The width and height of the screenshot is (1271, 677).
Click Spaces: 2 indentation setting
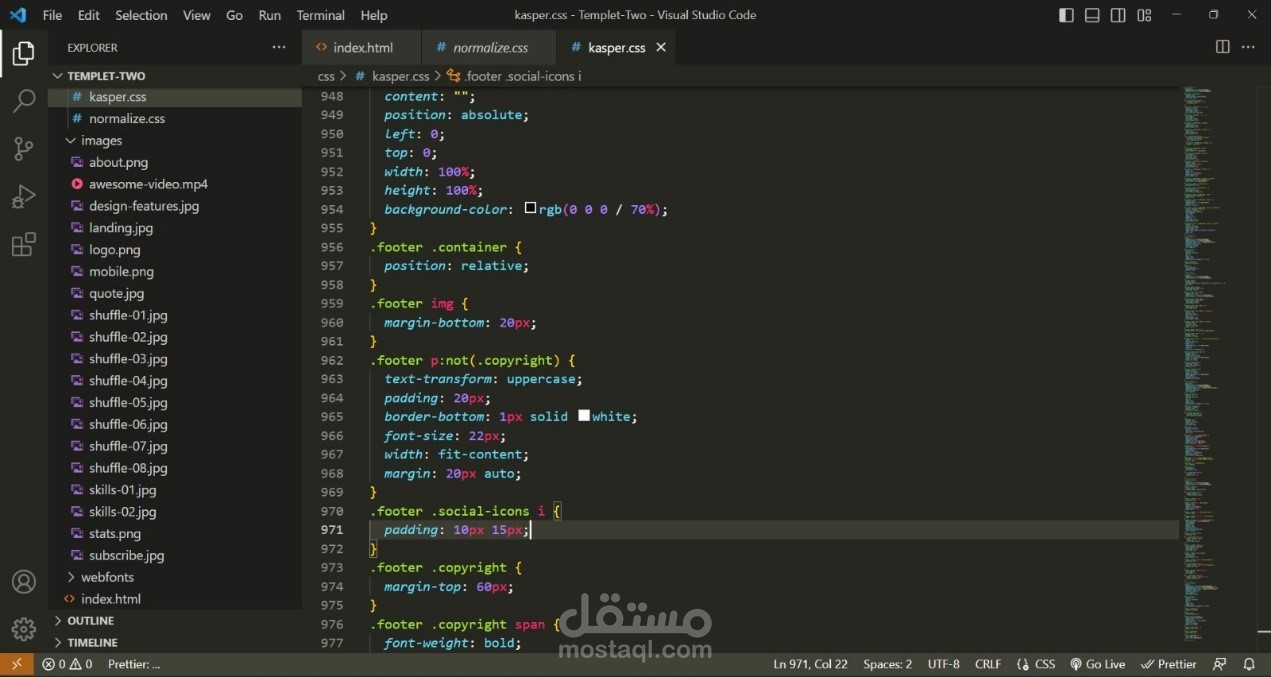(888, 664)
